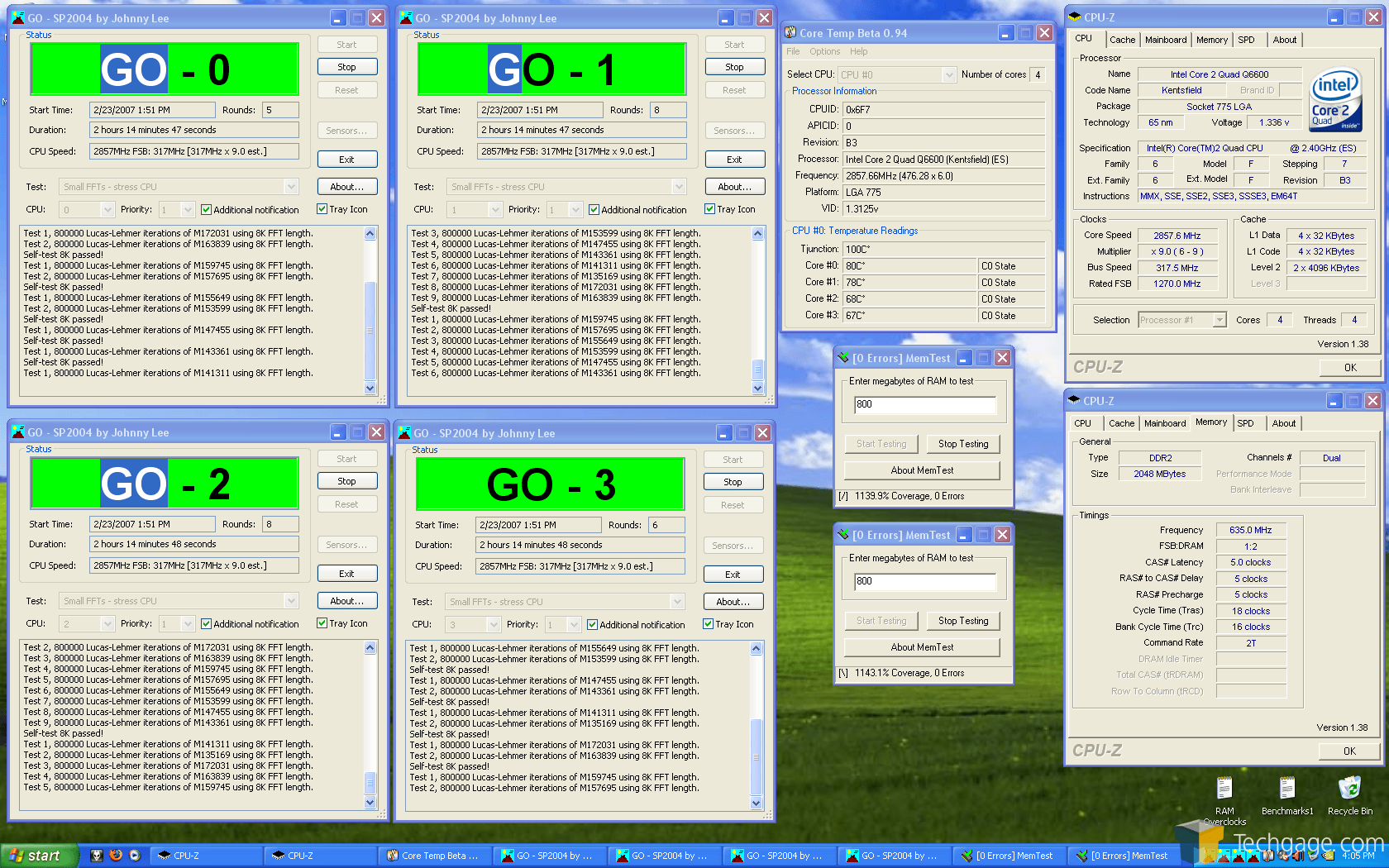Toggle Tray Icon checkbox in GO - 2 window
Screen dimensions: 1389x868
tap(322, 623)
